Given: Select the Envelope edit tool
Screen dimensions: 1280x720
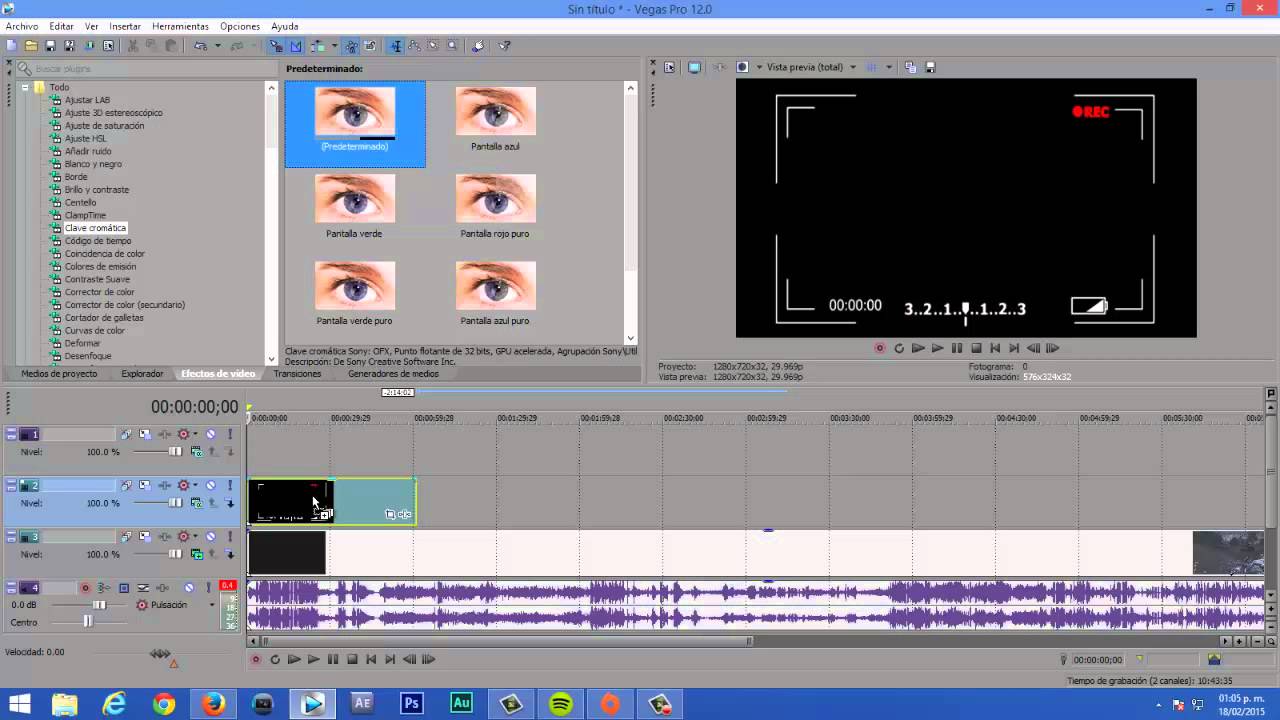Looking at the screenshot, I should [x=414, y=46].
